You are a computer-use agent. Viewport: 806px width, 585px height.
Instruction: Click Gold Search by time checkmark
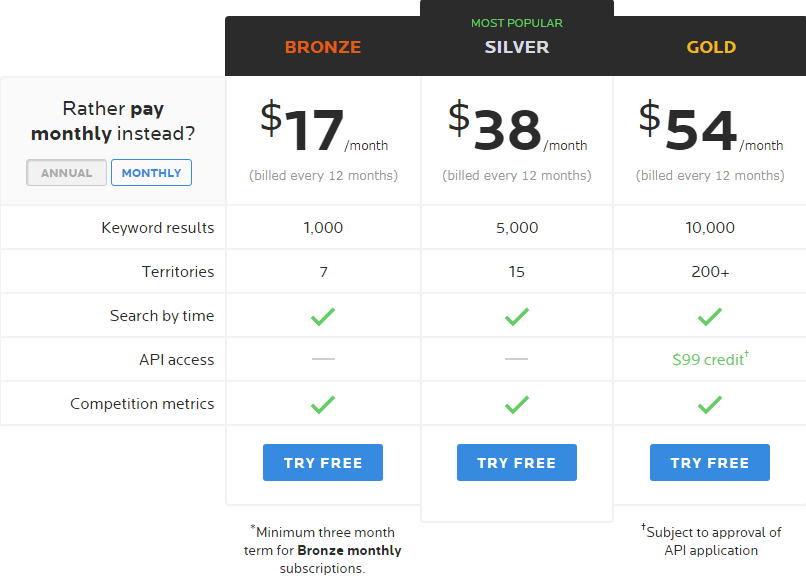[x=710, y=316]
